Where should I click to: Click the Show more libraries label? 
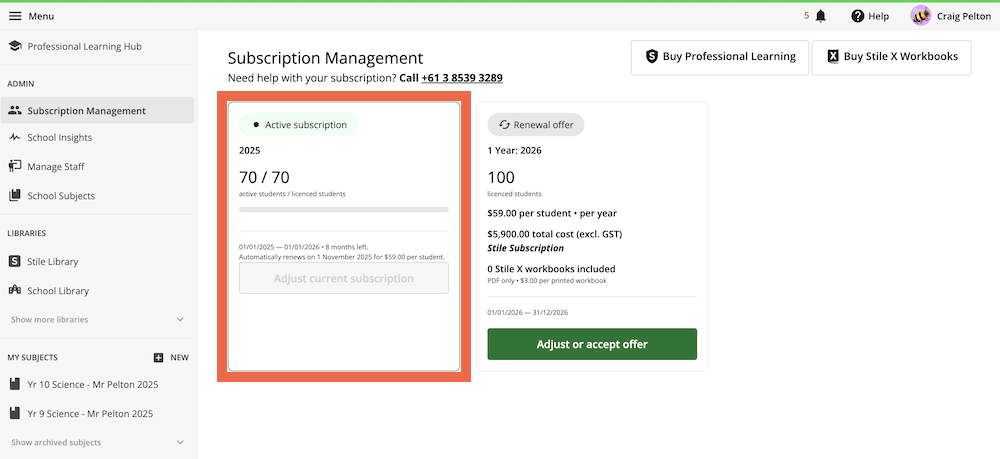click(50, 319)
